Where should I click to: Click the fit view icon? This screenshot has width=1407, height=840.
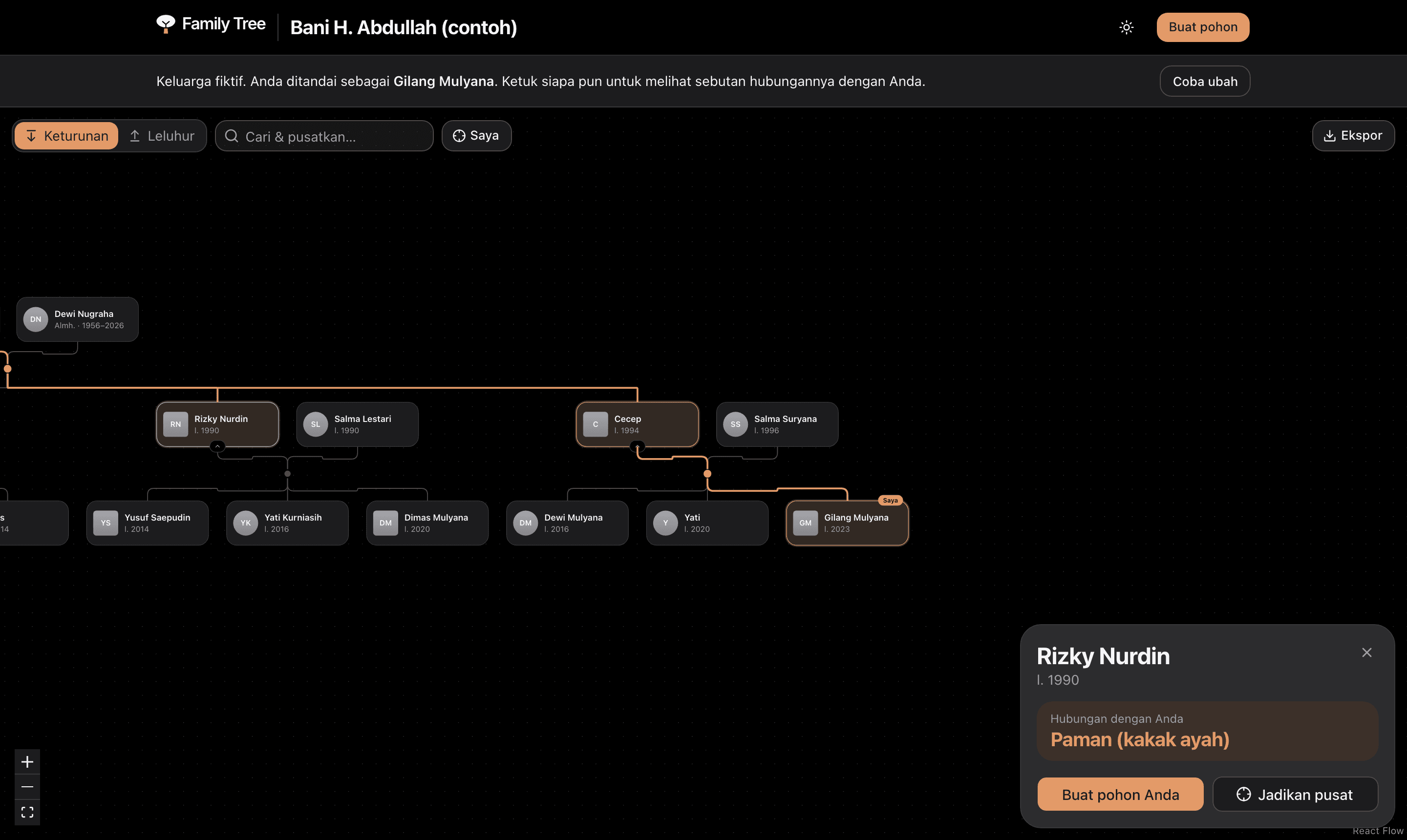click(x=27, y=812)
